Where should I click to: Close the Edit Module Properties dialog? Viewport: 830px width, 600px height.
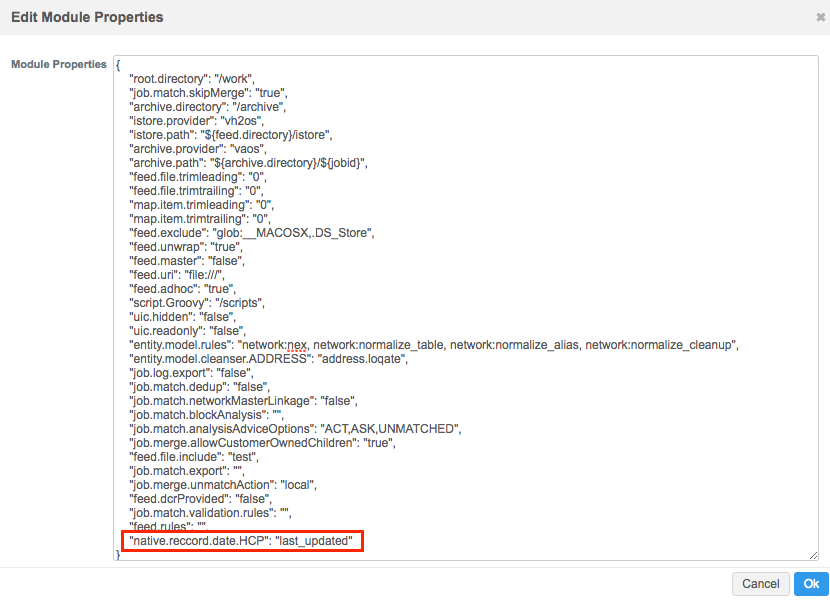[821, 18]
